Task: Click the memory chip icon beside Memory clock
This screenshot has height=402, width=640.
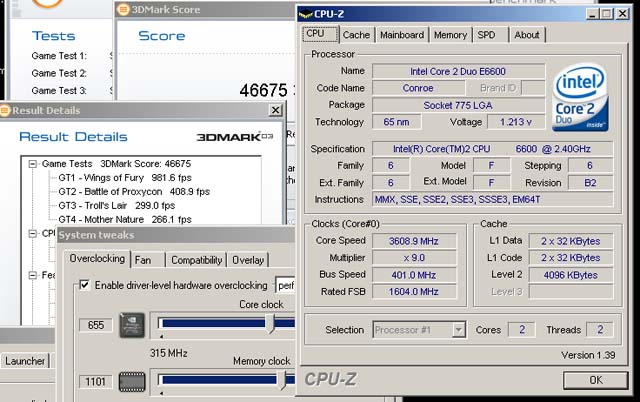Action: point(132,382)
